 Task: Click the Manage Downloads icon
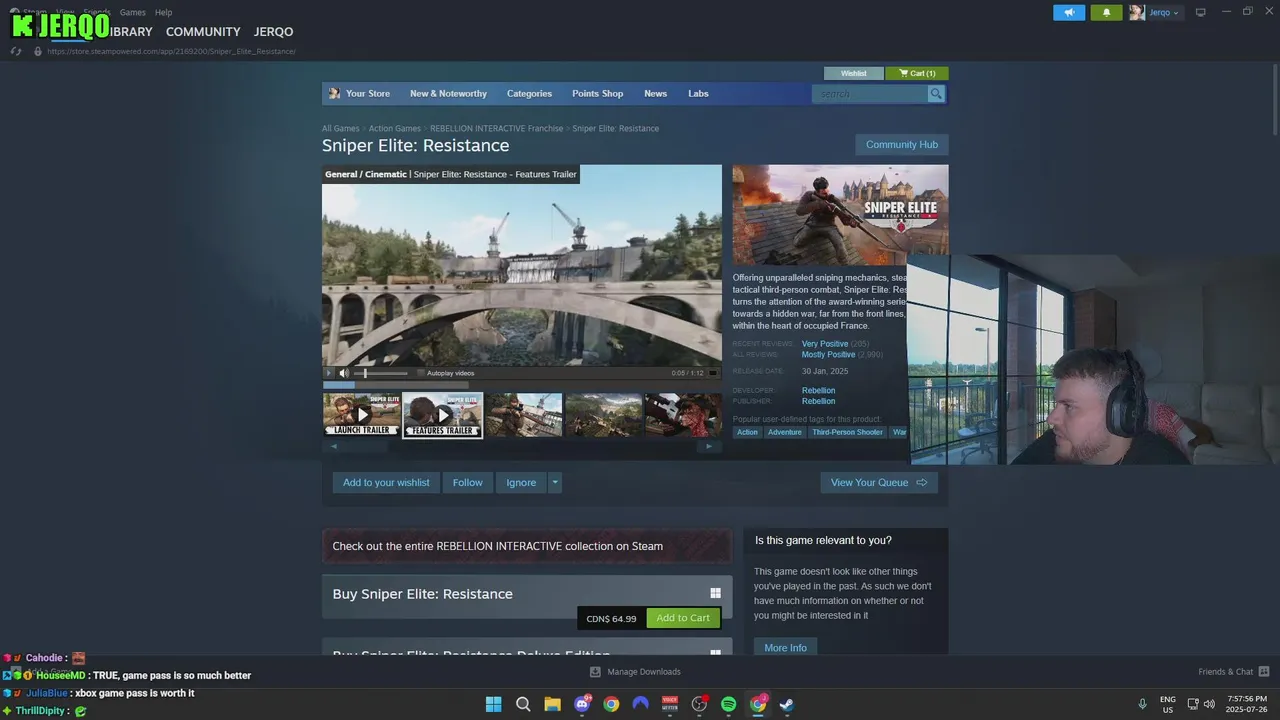click(595, 672)
